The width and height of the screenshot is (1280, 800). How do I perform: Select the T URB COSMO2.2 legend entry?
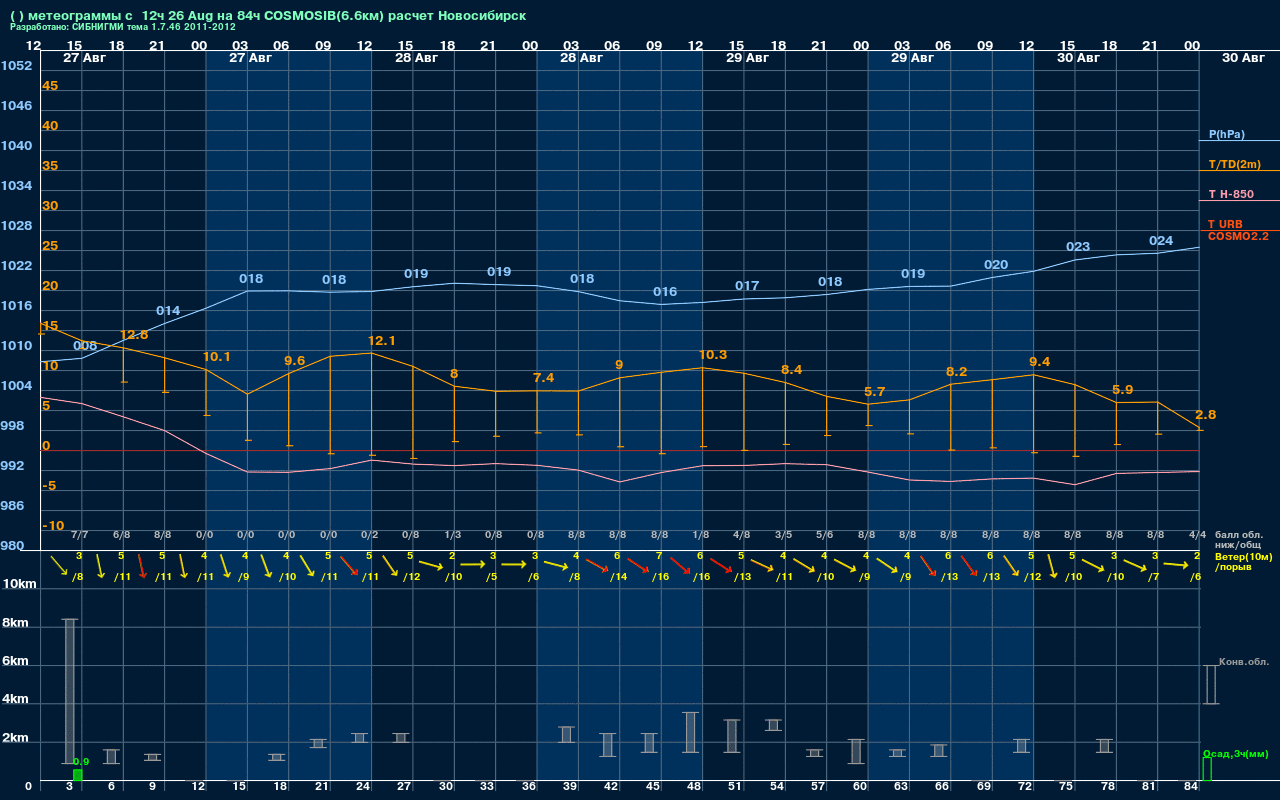(x=1238, y=230)
